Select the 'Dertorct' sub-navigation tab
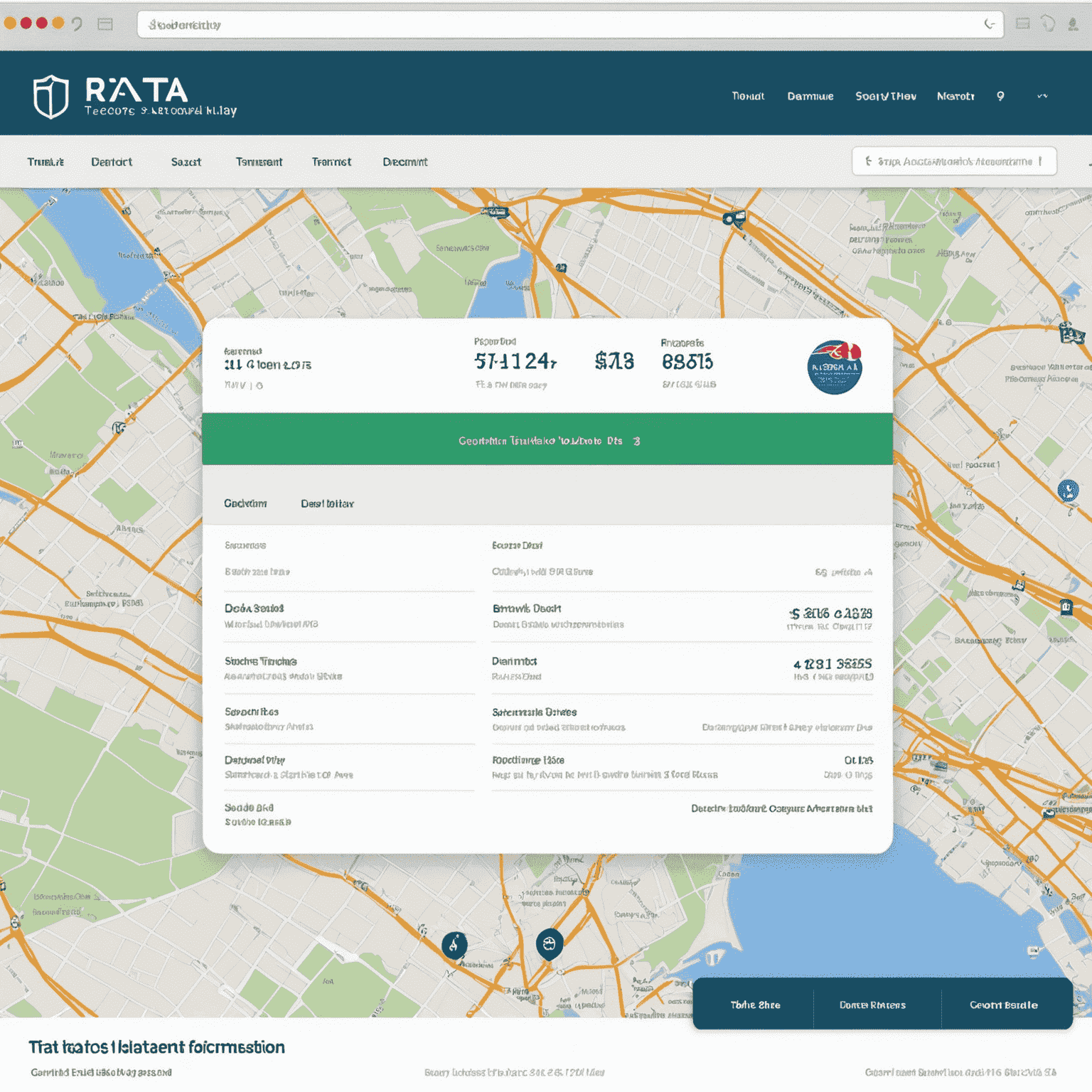The width and height of the screenshot is (1092, 1092). point(112,162)
